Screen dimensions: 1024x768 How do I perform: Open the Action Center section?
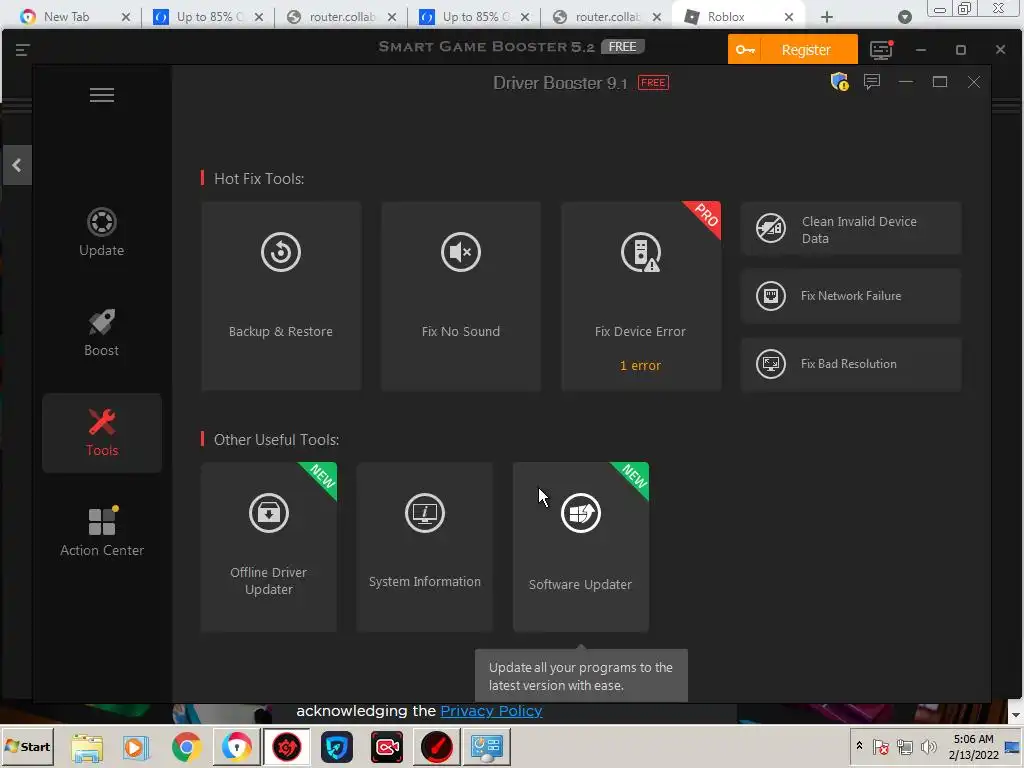tap(102, 532)
